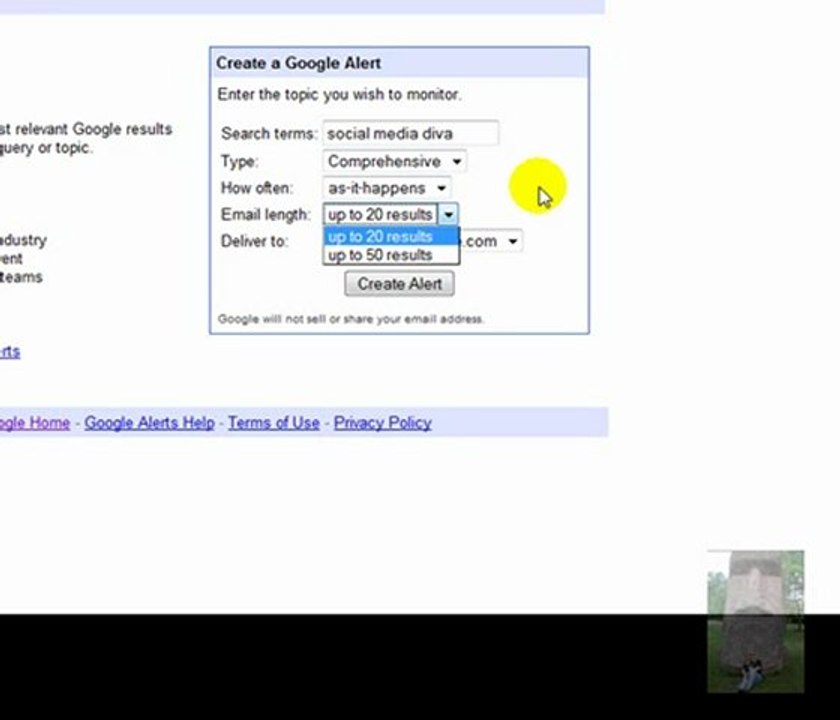Click the 'Search terms:' label
The image size is (840, 720).
click(269, 133)
